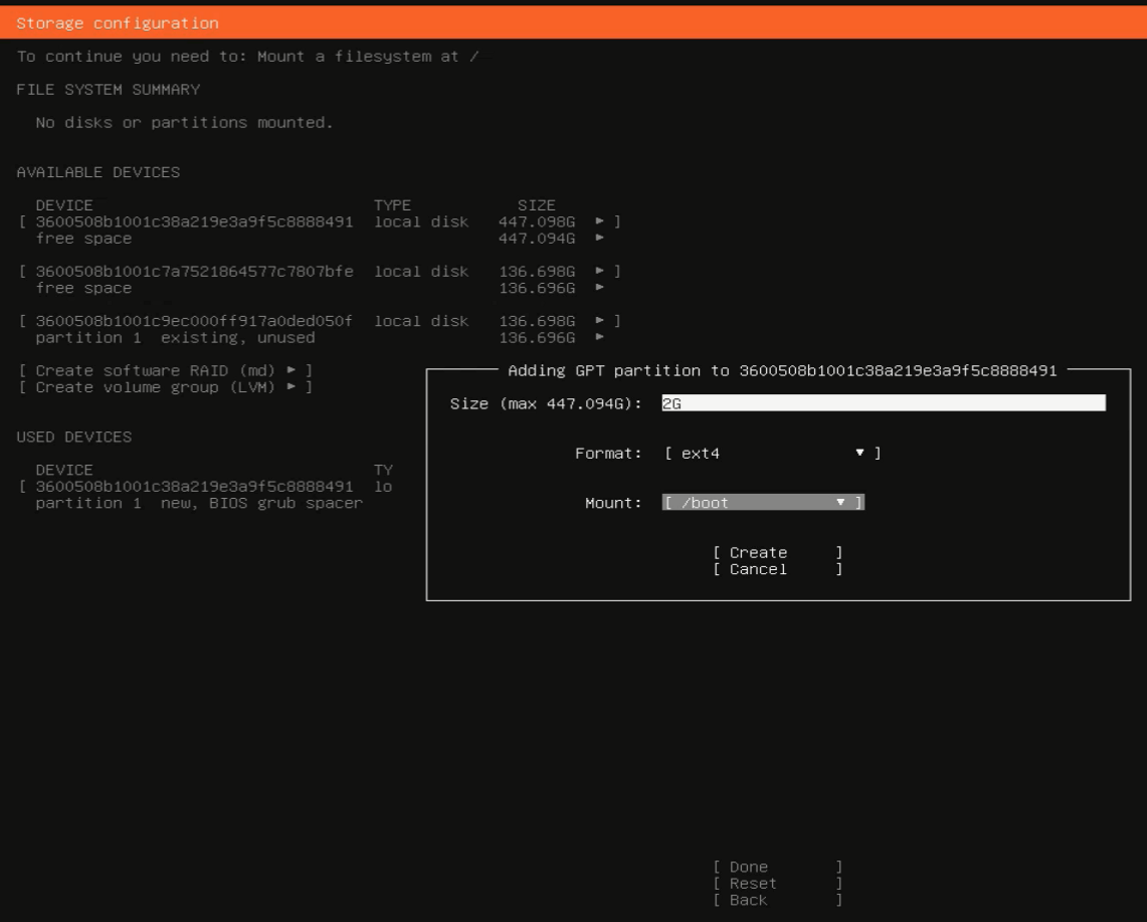Click the FILE SYSTEM SUMMARY heading
This screenshot has width=1147, height=922.
point(108,89)
